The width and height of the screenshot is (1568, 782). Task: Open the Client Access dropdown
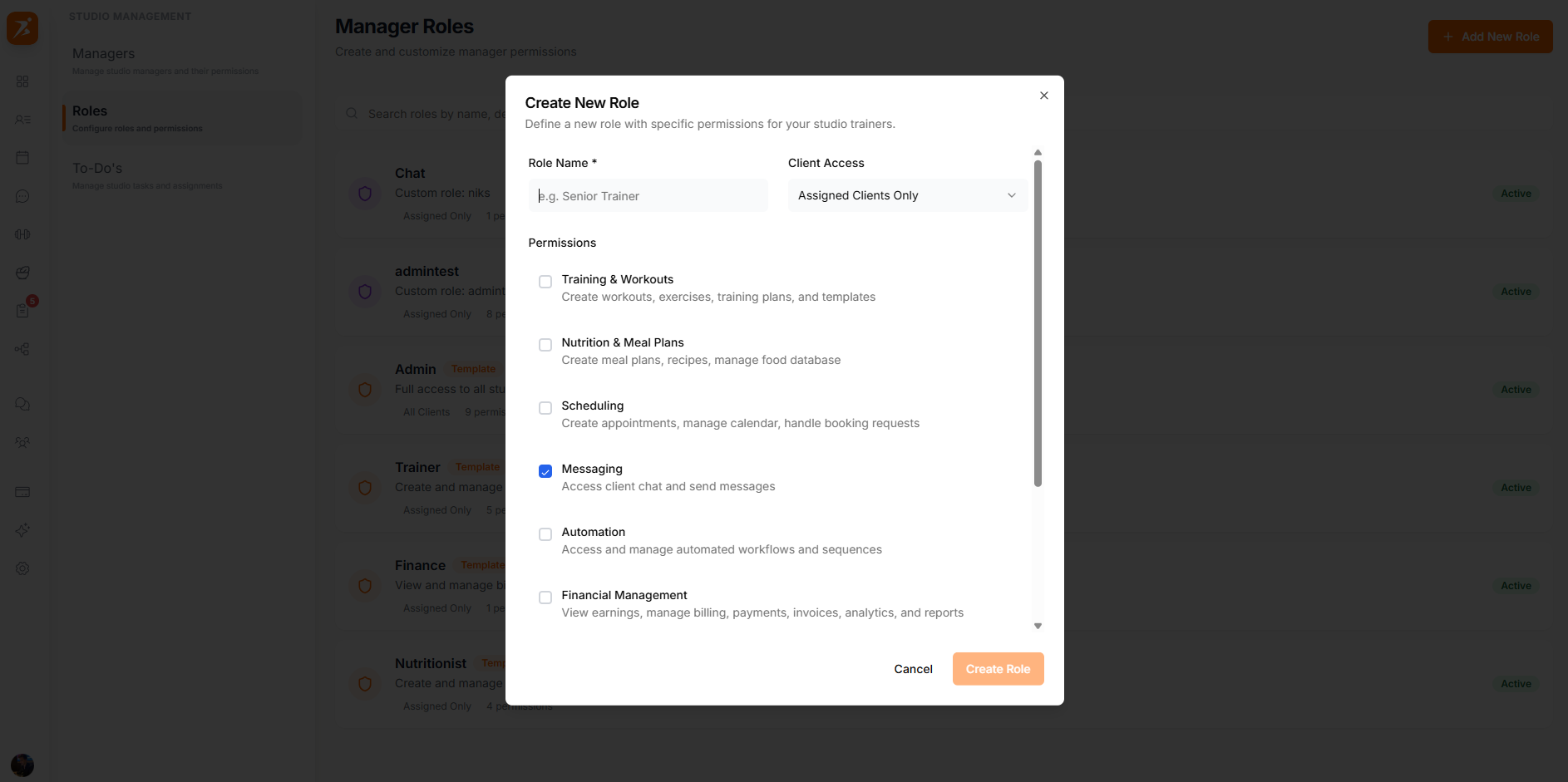click(x=906, y=195)
